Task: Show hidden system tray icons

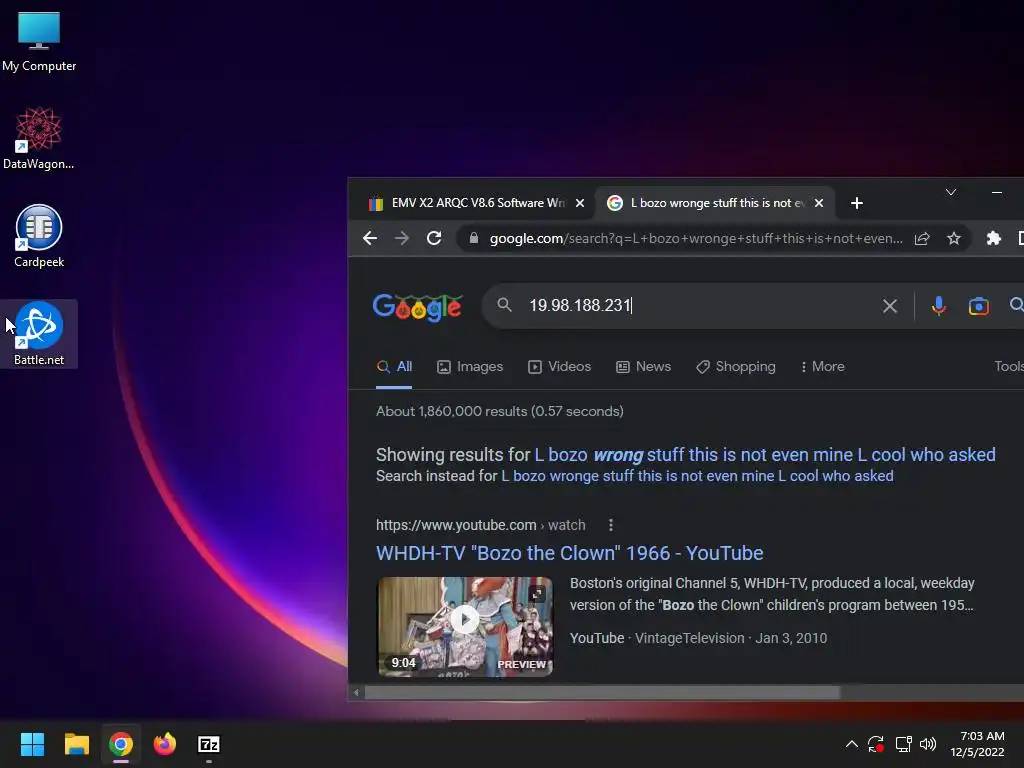Action: click(x=852, y=744)
